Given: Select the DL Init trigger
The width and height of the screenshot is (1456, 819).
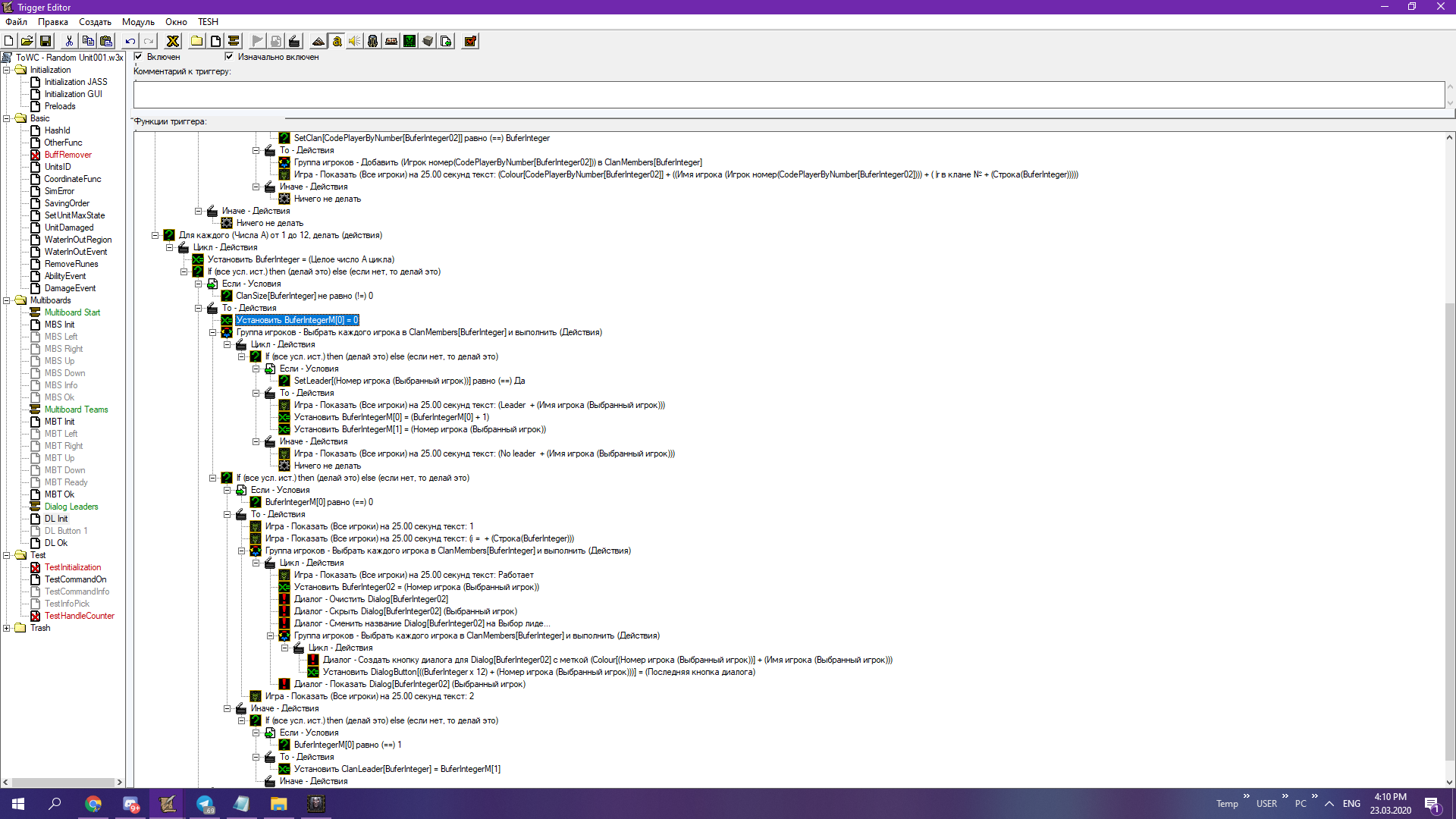Looking at the screenshot, I should 56,519.
